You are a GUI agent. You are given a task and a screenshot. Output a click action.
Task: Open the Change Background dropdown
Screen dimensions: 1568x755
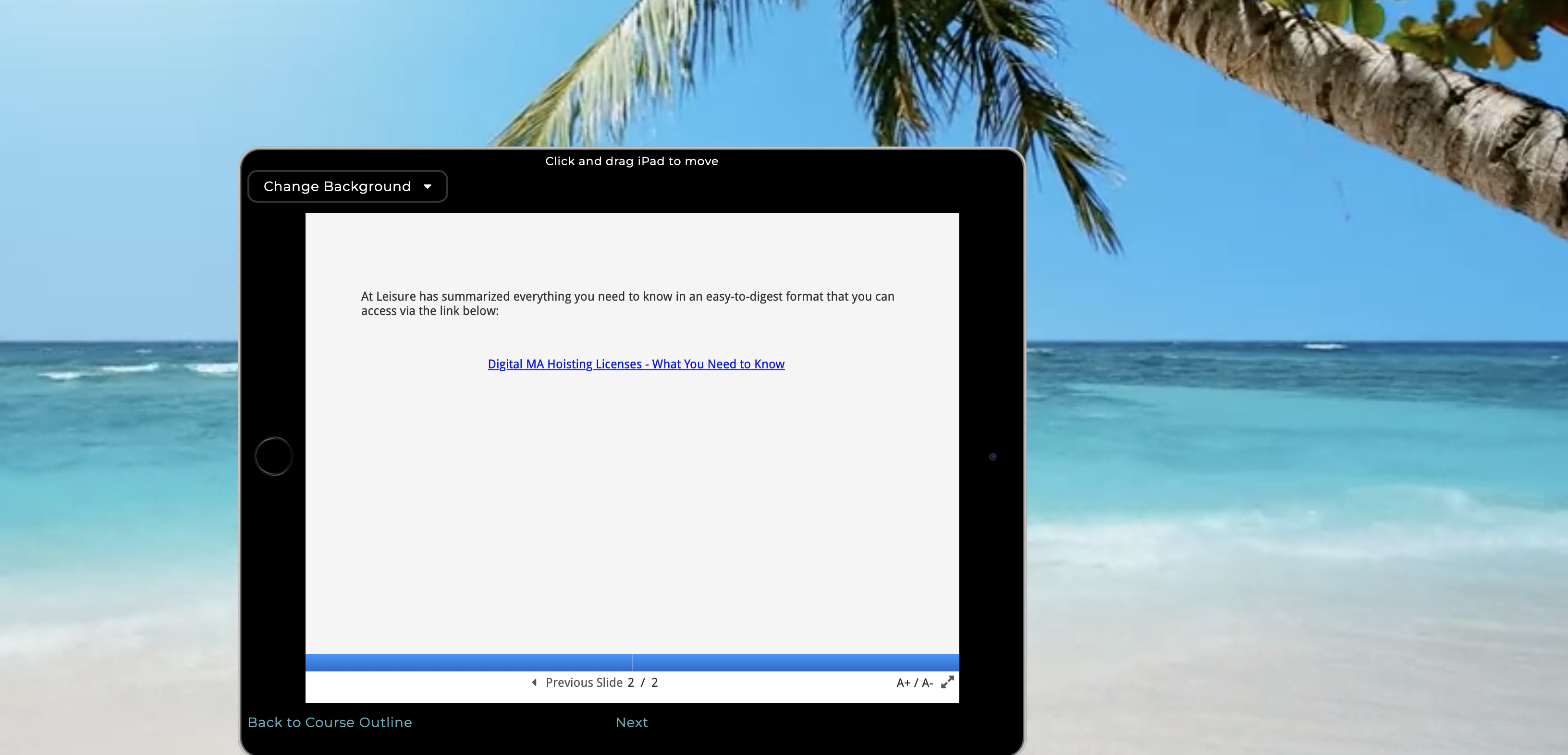pos(348,186)
